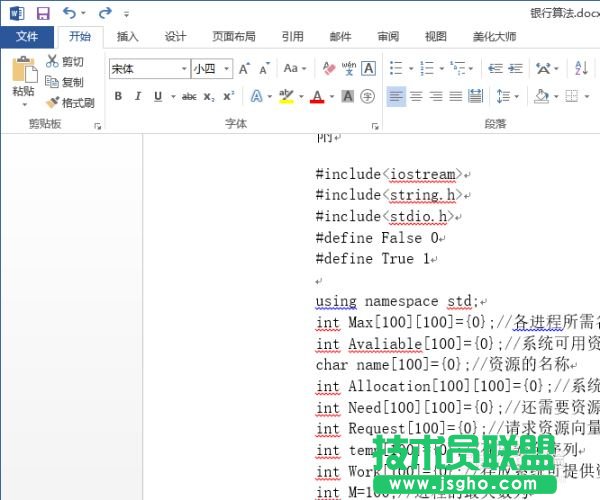Decrease paragraph indent
The width and height of the screenshot is (600, 500).
495,69
